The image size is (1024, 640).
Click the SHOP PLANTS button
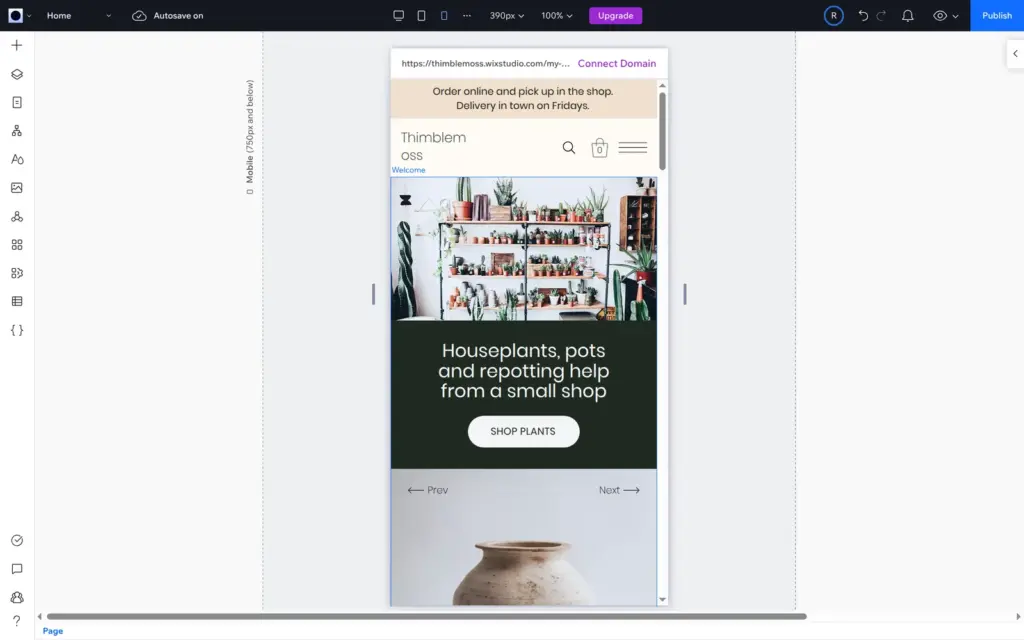[x=523, y=432]
